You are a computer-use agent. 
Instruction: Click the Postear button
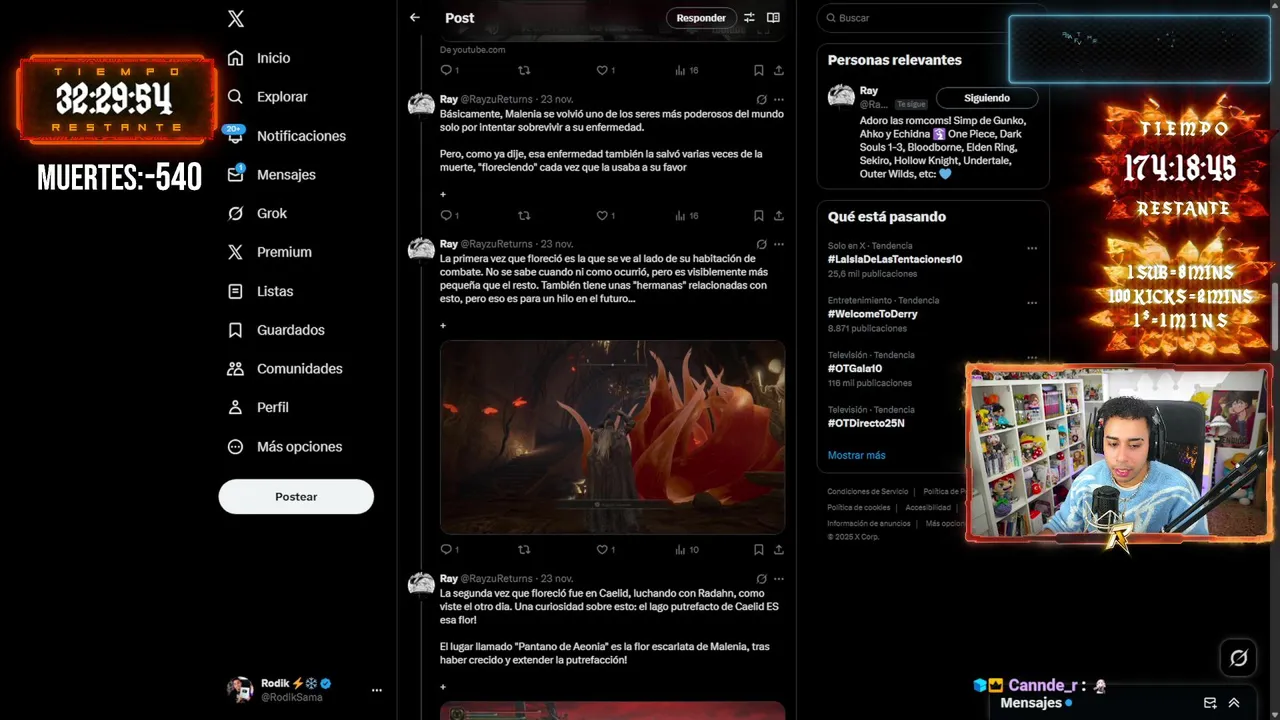(296, 496)
